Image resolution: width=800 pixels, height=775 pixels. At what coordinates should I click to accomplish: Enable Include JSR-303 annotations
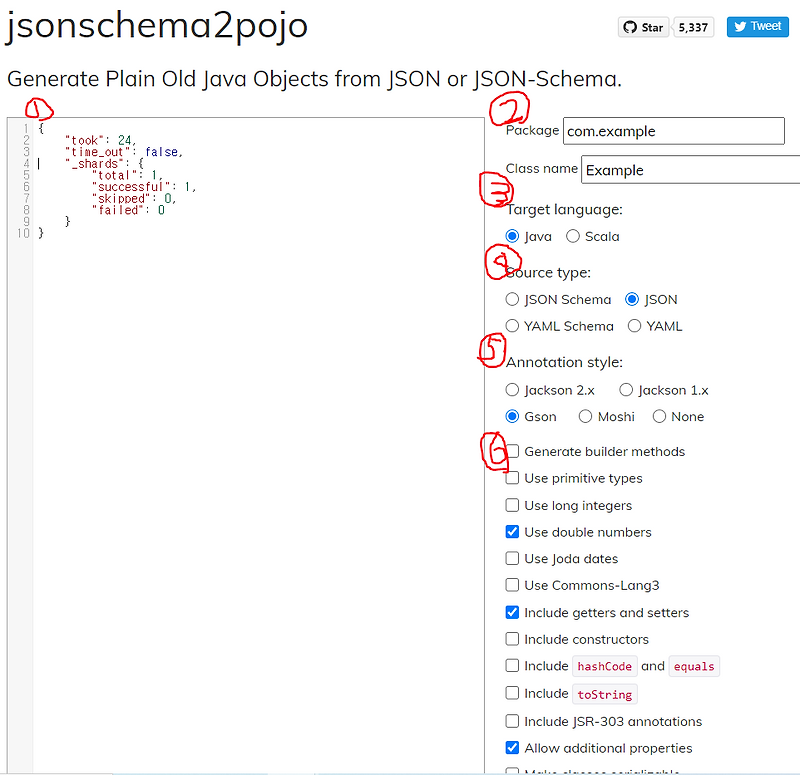512,721
